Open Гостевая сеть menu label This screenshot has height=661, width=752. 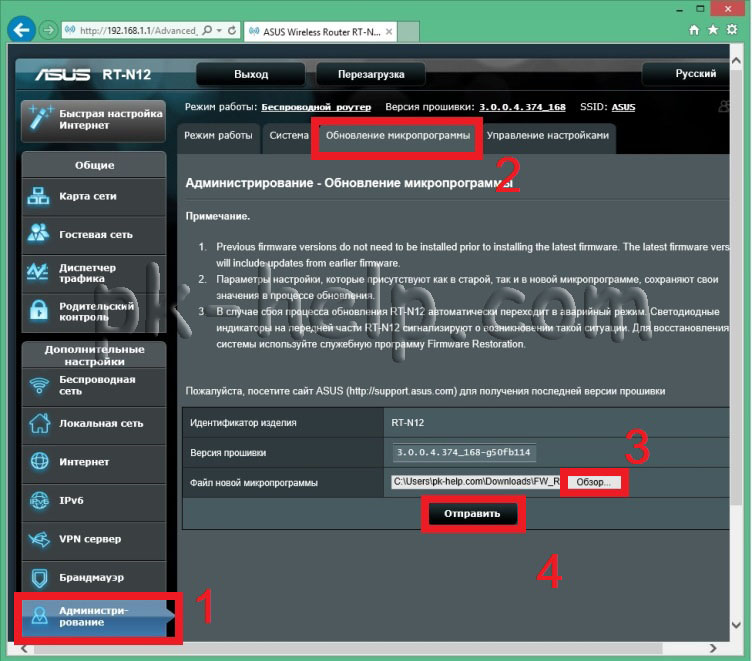point(95,235)
